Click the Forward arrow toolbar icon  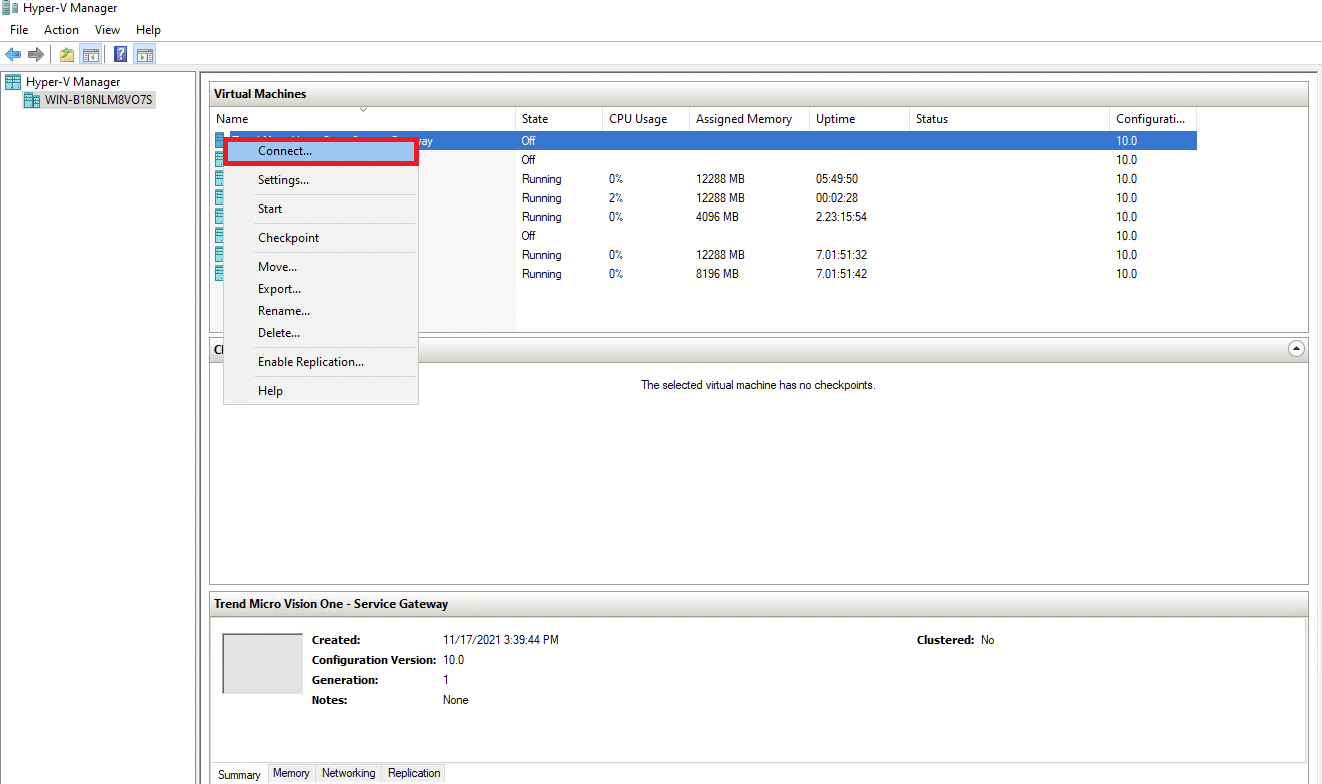tap(36, 54)
